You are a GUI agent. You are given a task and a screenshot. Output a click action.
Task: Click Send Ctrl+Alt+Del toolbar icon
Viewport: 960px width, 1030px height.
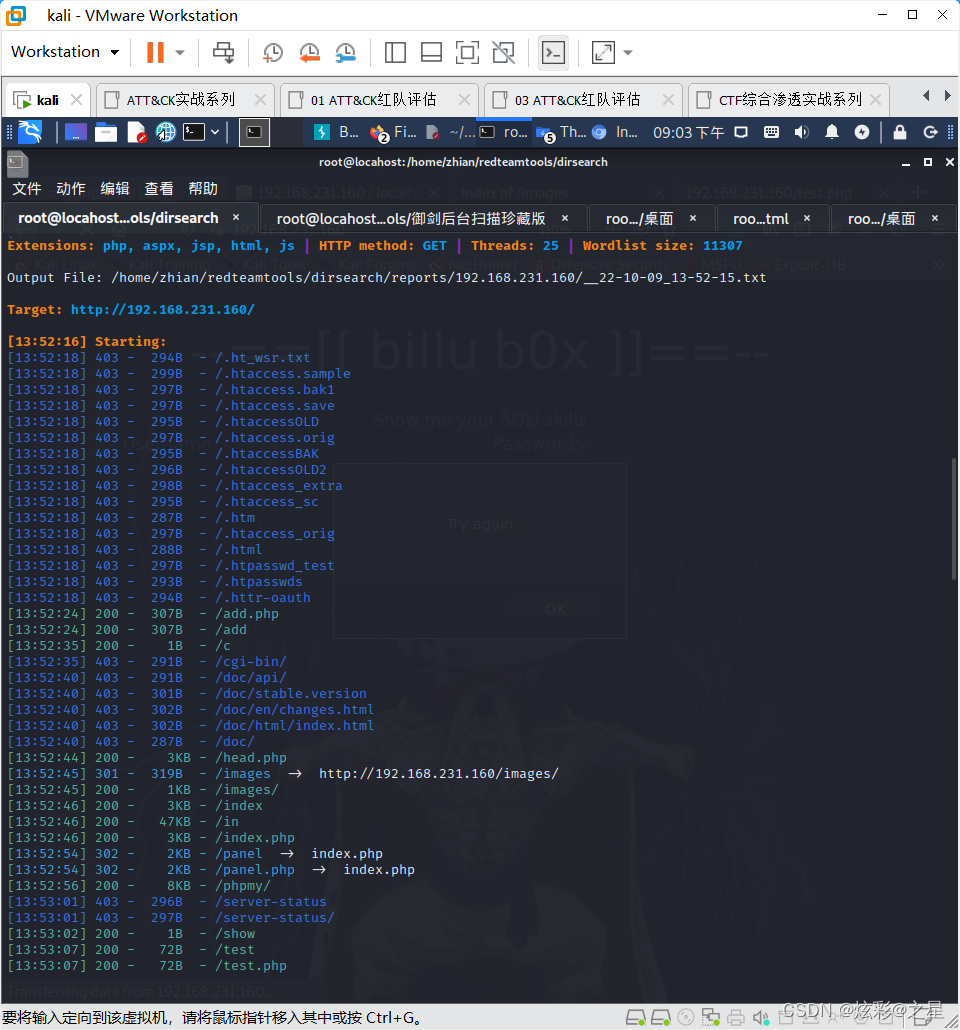point(223,53)
